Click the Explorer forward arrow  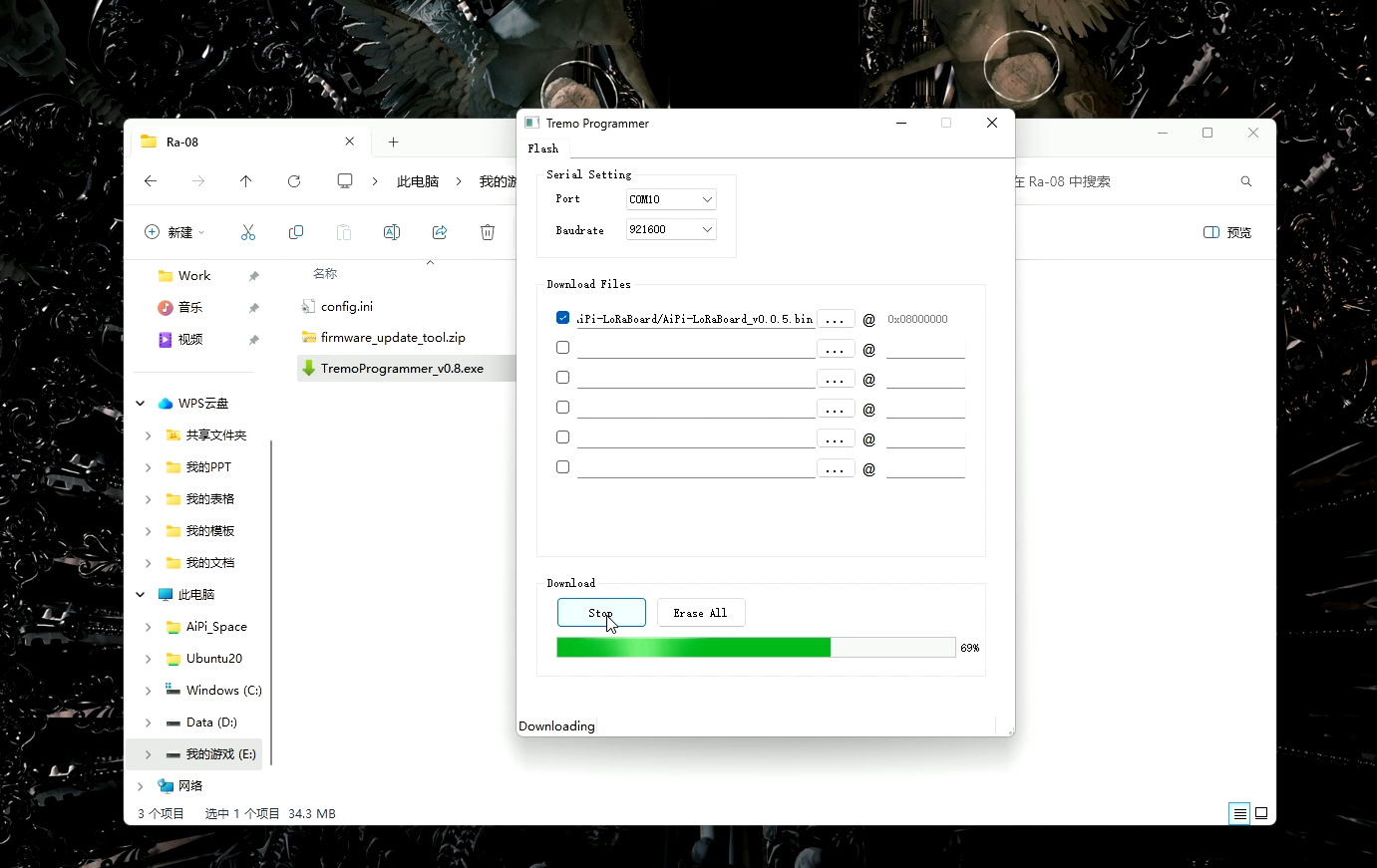click(x=198, y=181)
